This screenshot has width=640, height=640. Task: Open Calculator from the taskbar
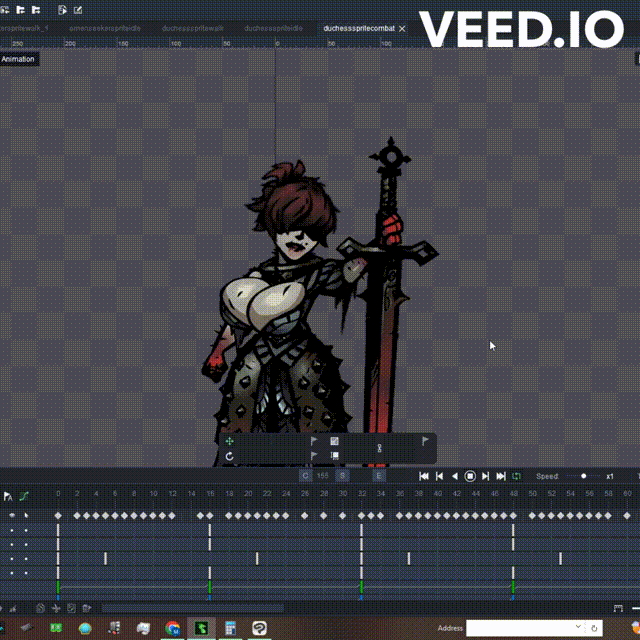230,628
